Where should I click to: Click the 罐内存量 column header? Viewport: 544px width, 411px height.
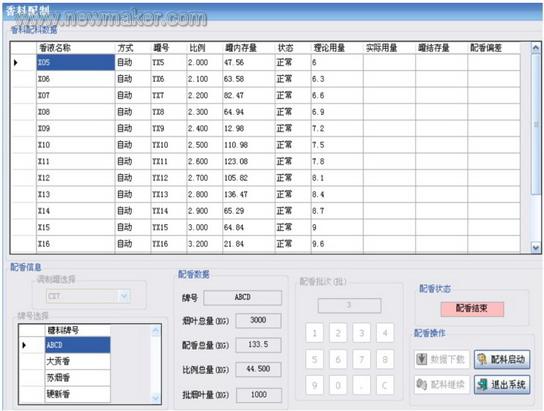coord(249,48)
